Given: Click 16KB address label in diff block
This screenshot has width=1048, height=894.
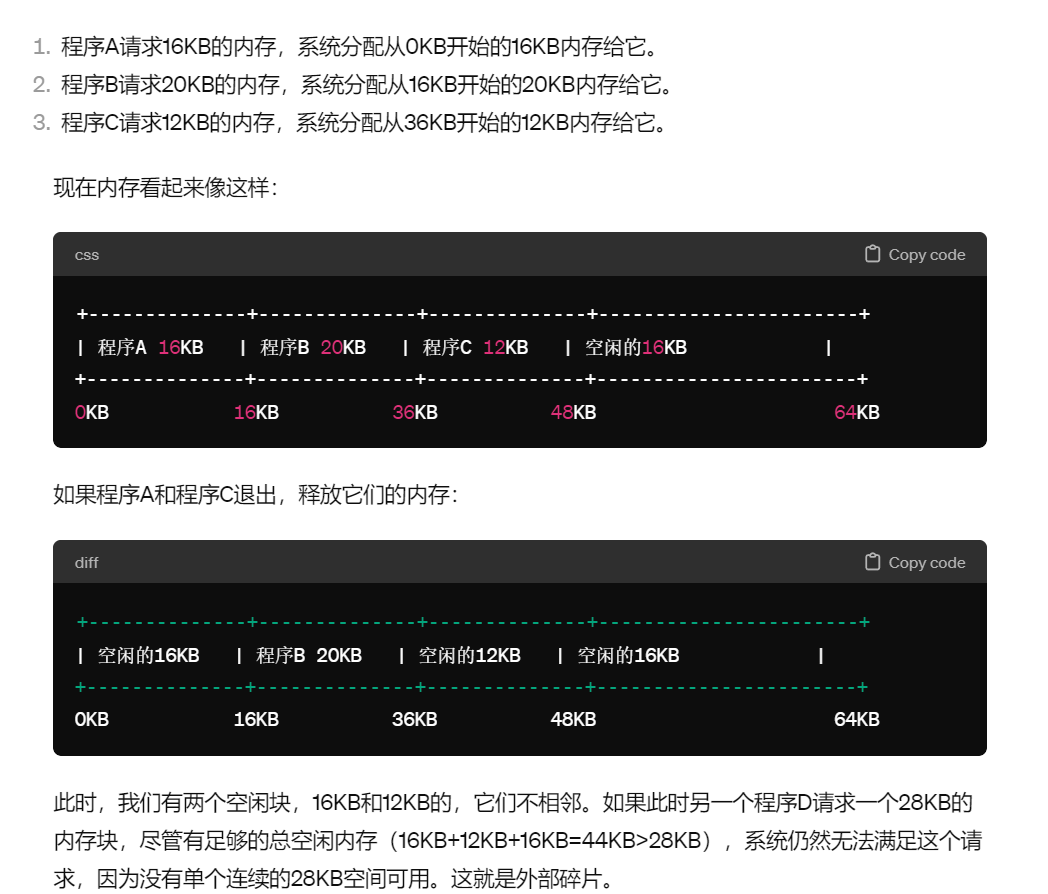Looking at the screenshot, I should click(x=256, y=720).
